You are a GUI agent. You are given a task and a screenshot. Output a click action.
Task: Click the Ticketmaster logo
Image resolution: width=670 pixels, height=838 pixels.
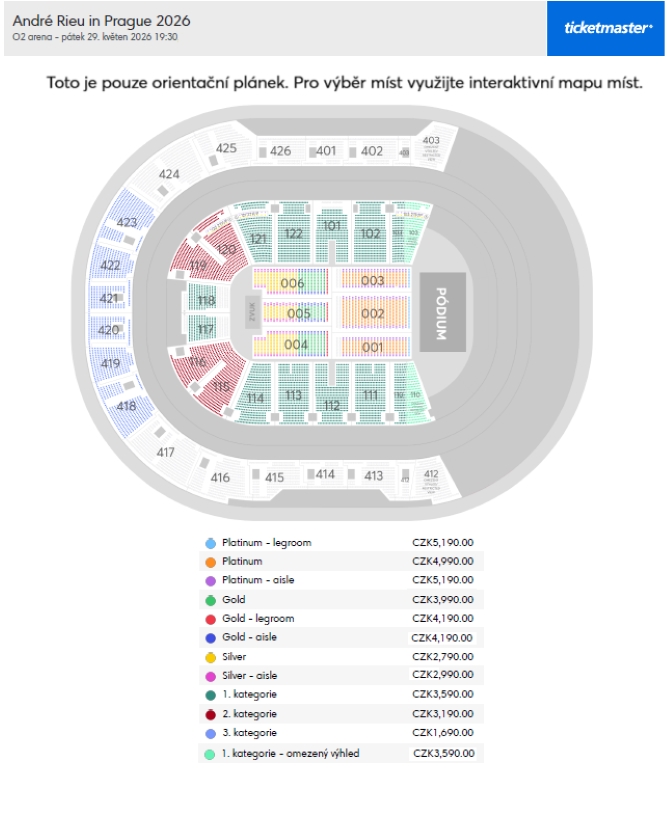[x=608, y=28]
